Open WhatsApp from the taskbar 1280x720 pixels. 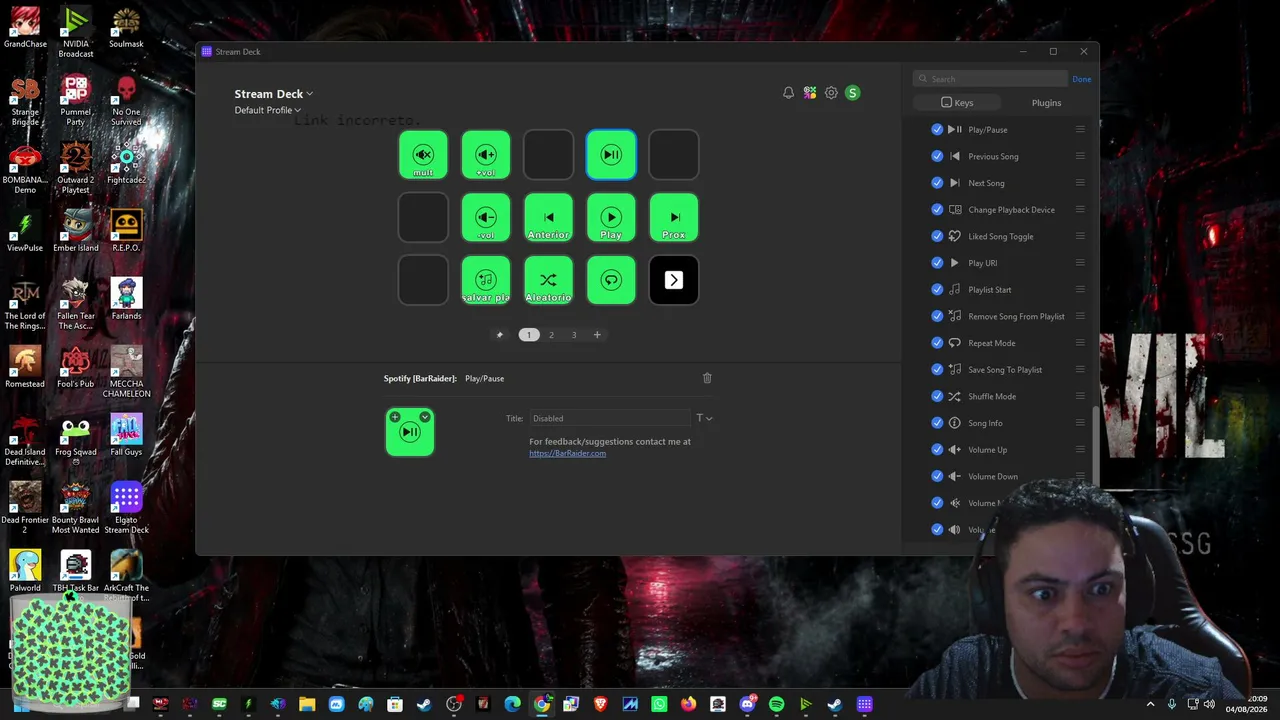click(x=659, y=705)
